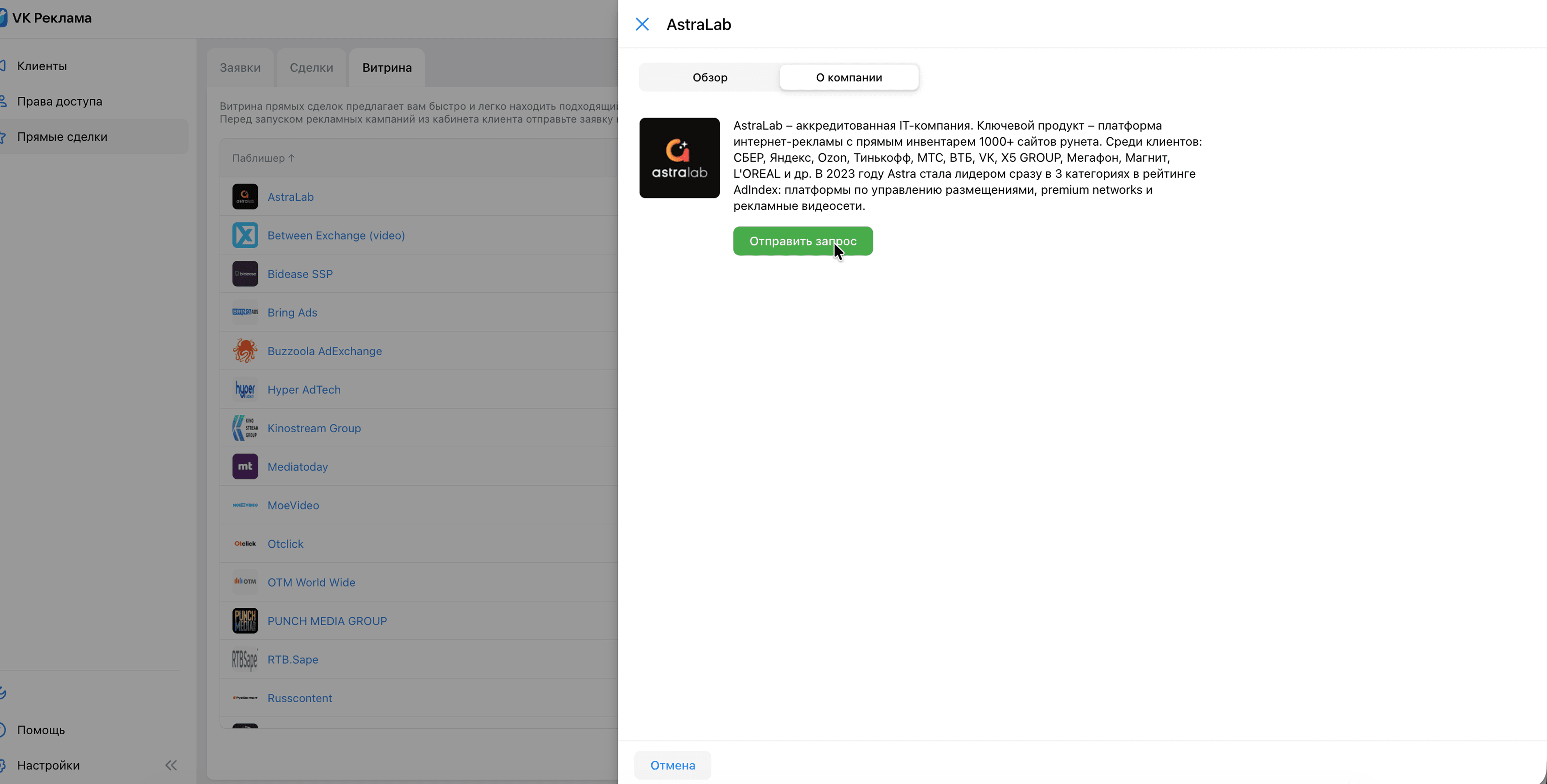This screenshot has width=1547, height=784.
Task: Click the Russcontent logo icon
Action: pyautogui.click(x=245, y=698)
